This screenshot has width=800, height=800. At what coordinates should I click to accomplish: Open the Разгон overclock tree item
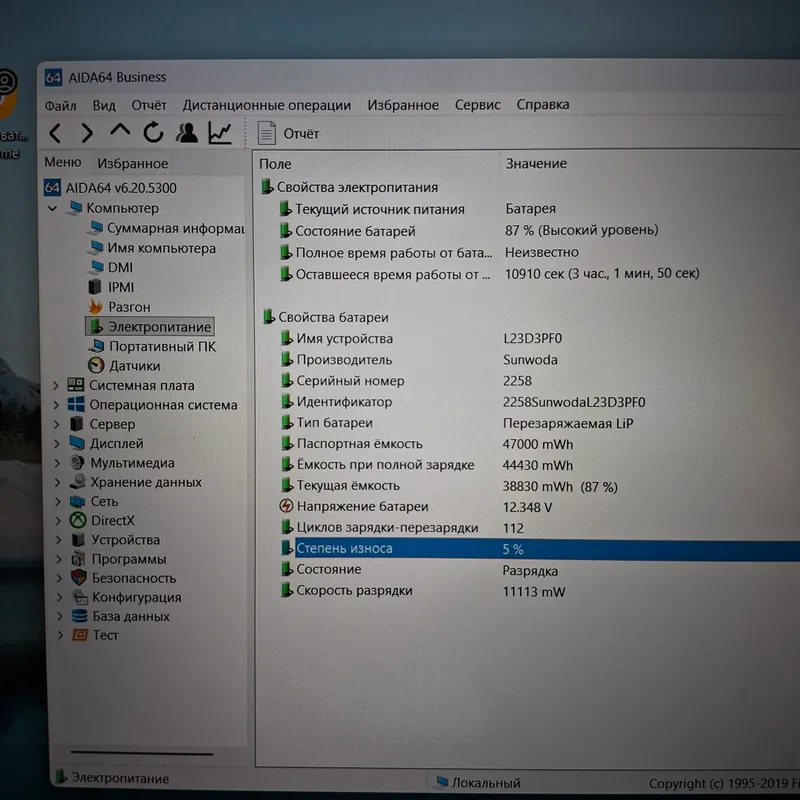pyautogui.click(x=120, y=307)
